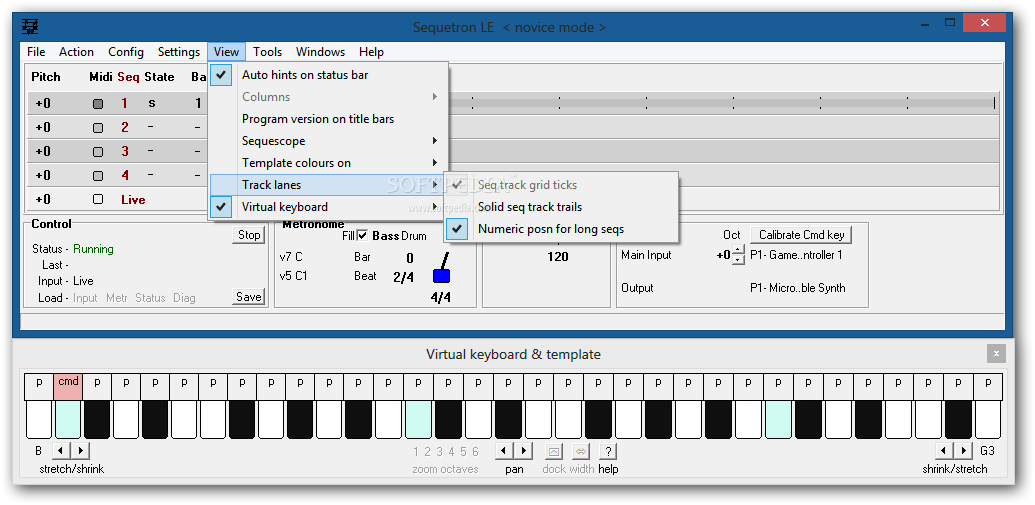Click the P1- Game..ntroller 1 input
This screenshot has height=505, width=1035.
[x=796, y=255]
